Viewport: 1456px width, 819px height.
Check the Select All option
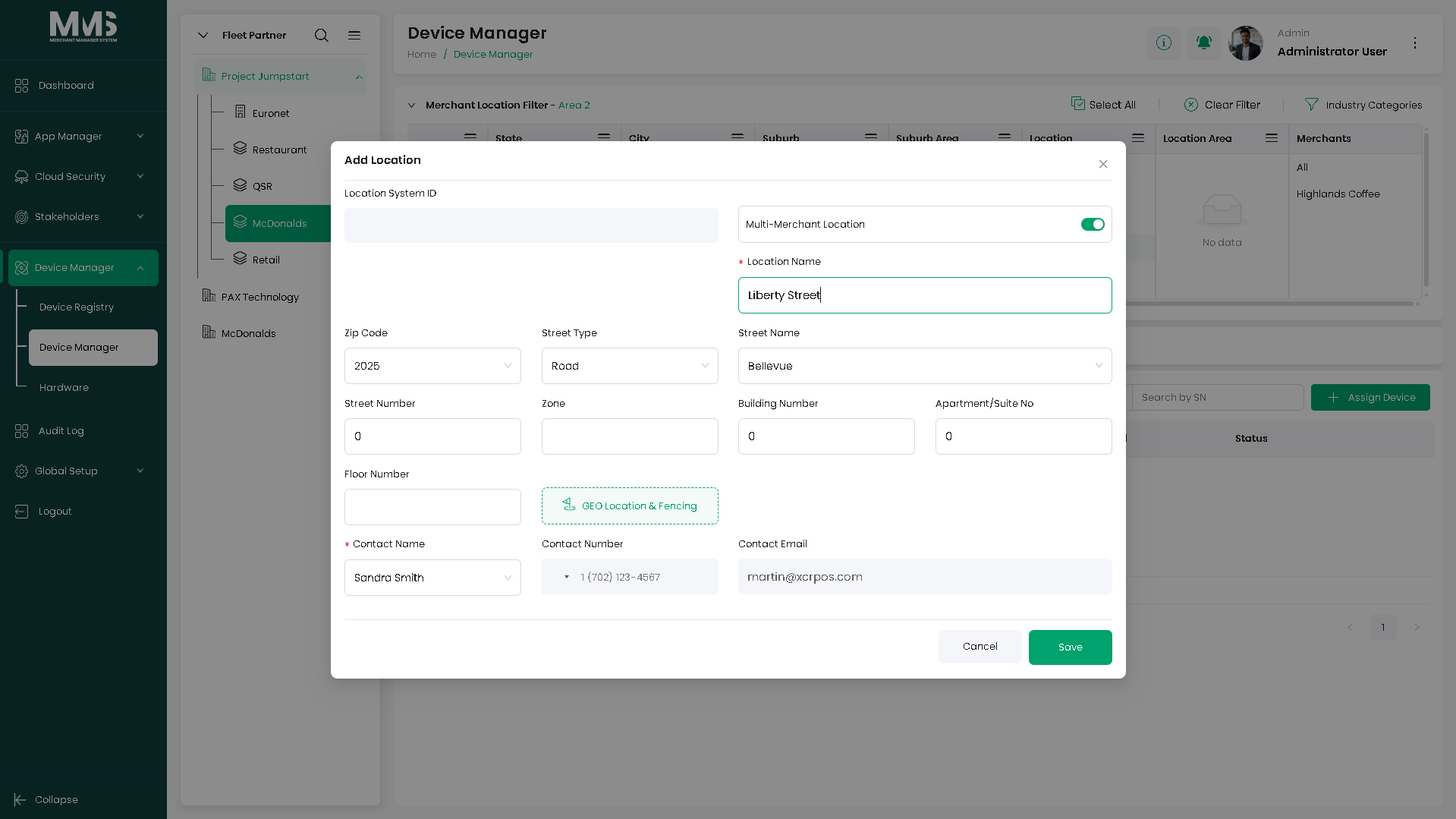tap(1078, 104)
